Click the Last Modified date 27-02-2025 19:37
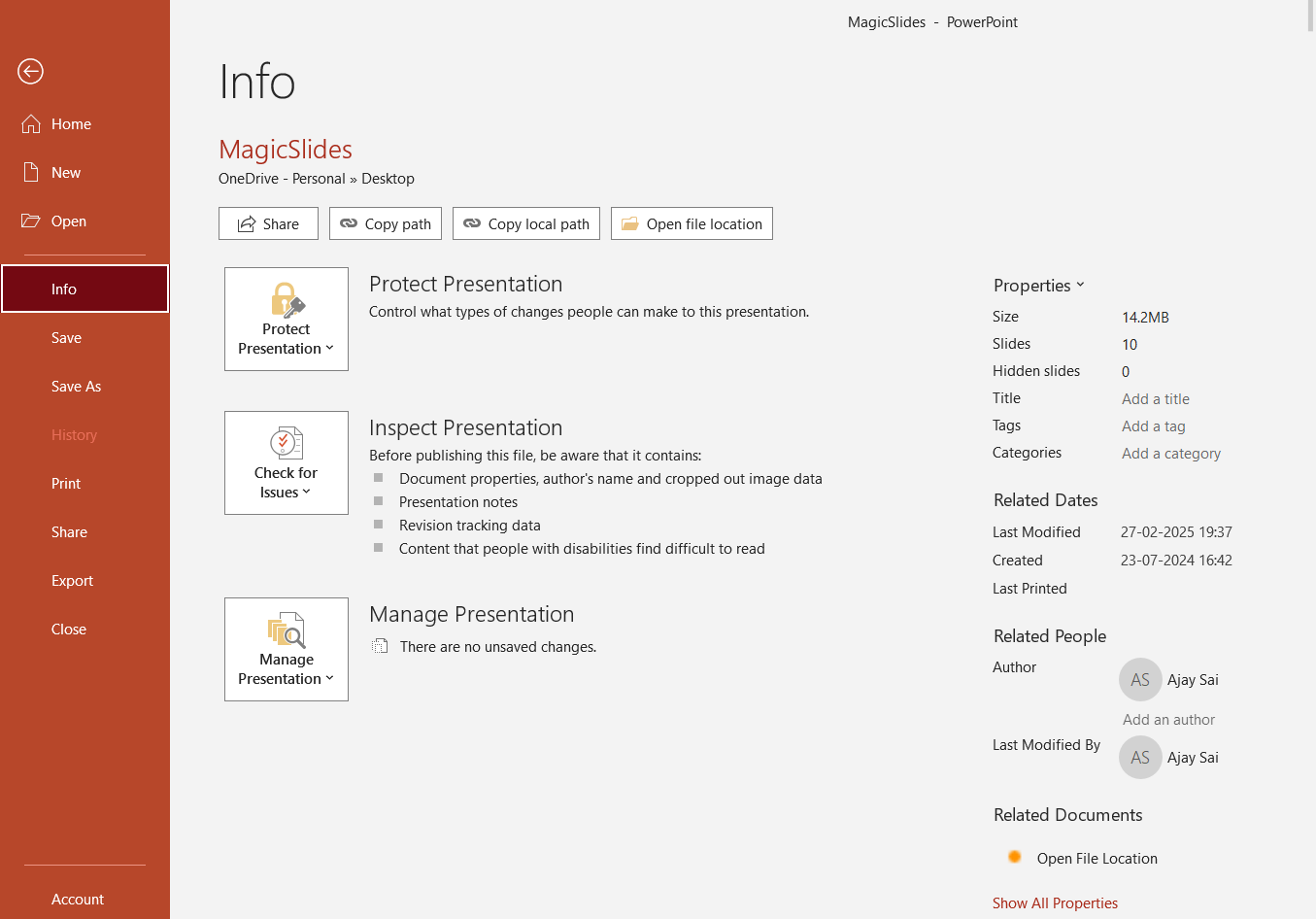The height and width of the screenshot is (919, 1316). point(1176,531)
